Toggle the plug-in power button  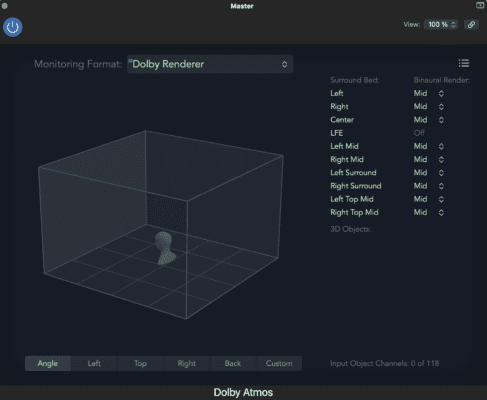(x=13, y=27)
